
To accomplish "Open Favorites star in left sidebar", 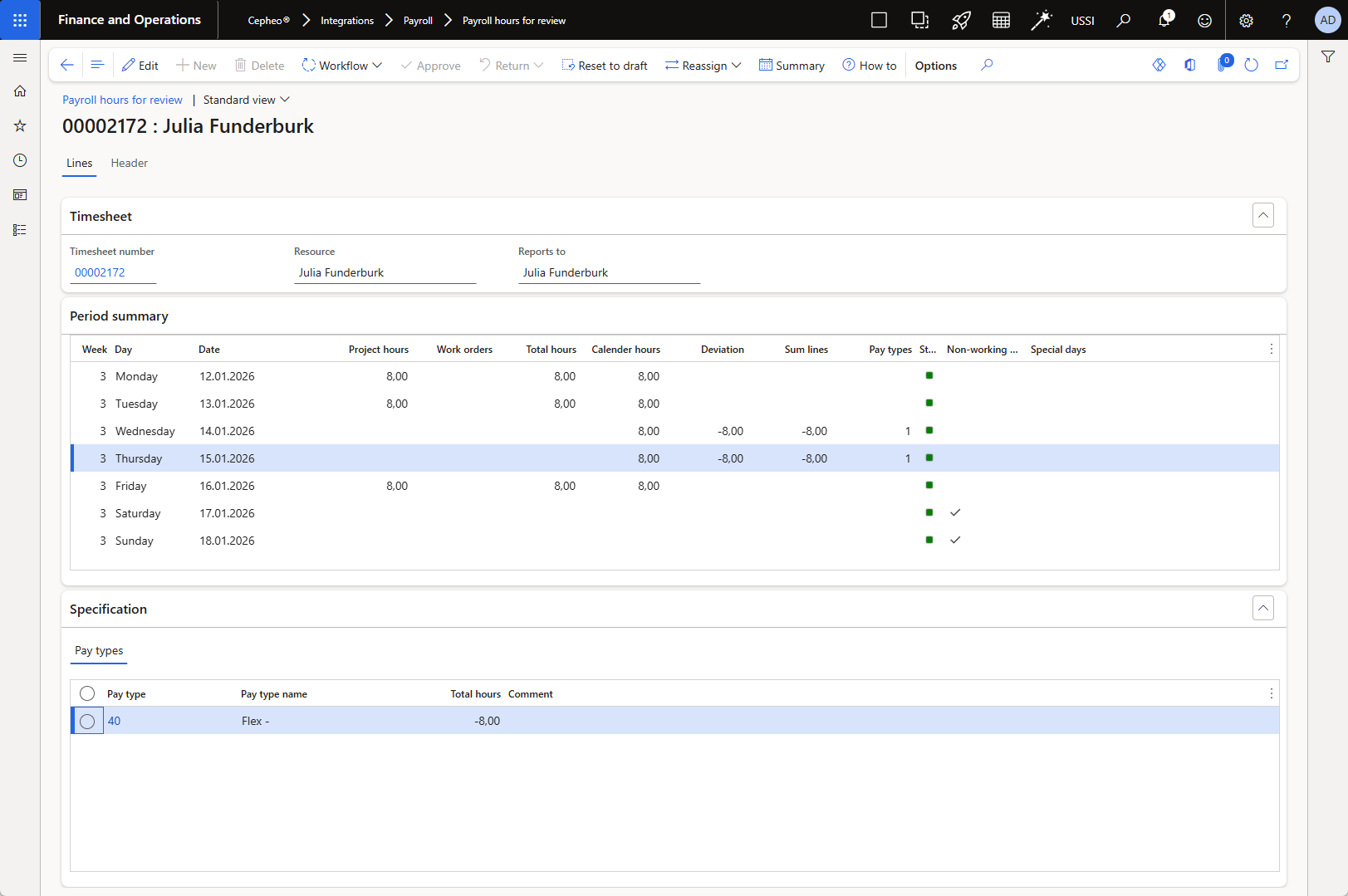I will point(20,125).
